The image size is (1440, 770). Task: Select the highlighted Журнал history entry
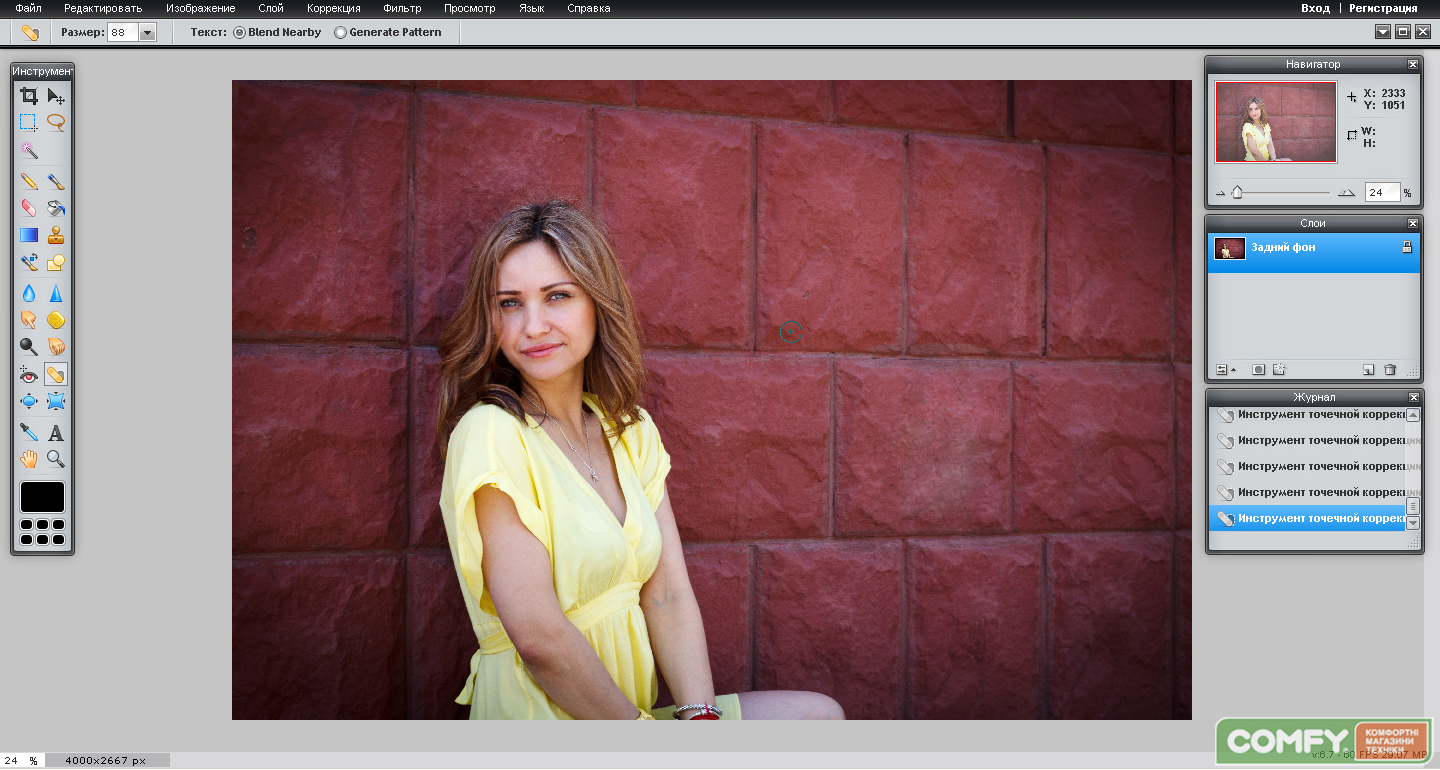pos(1307,518)
